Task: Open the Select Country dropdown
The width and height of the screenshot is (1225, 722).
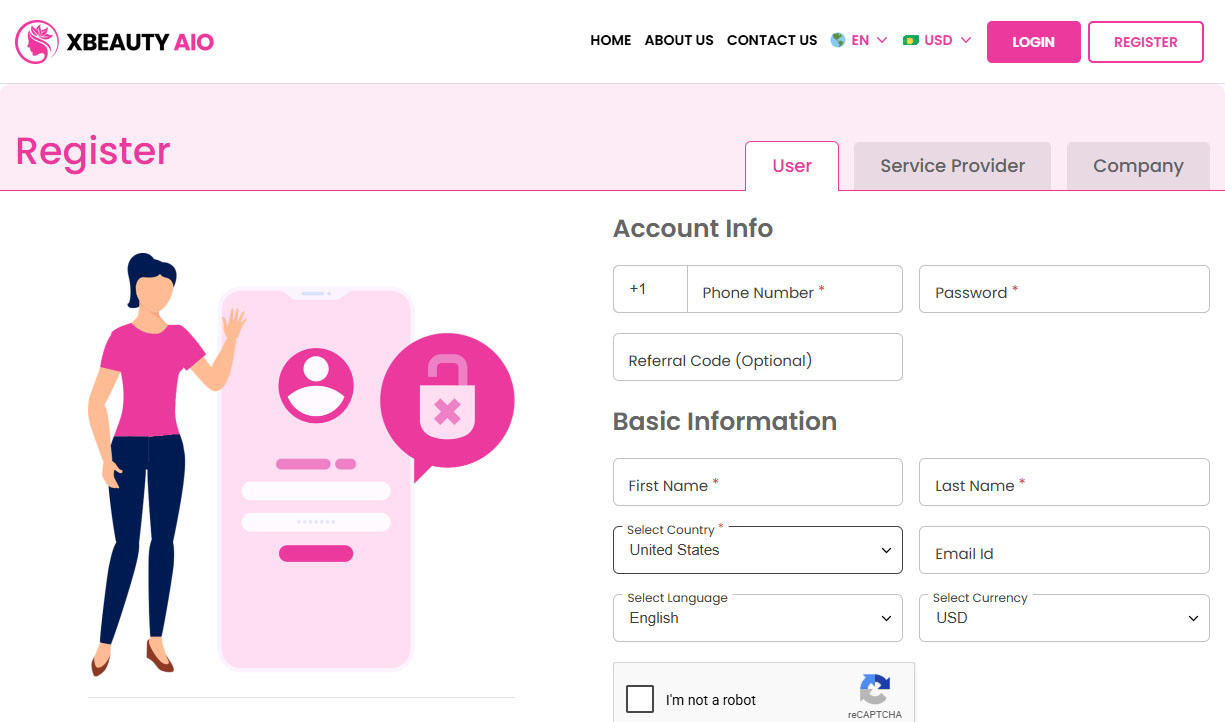Action: point(757,550)
